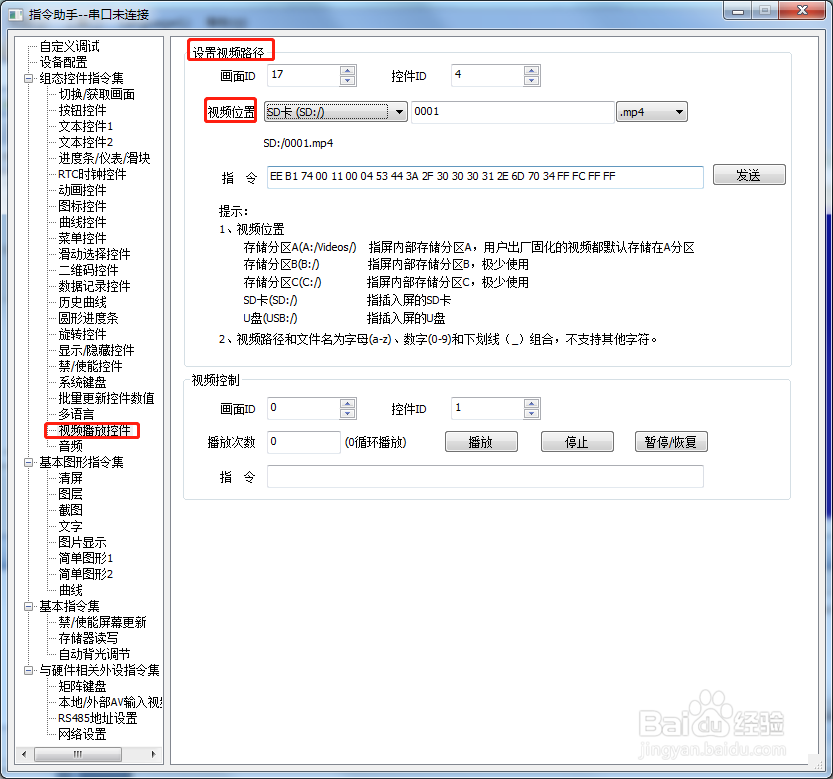Select 自定义调试 in the tree
The height and width of the screenshot is (779, 833).
(70, 47)
